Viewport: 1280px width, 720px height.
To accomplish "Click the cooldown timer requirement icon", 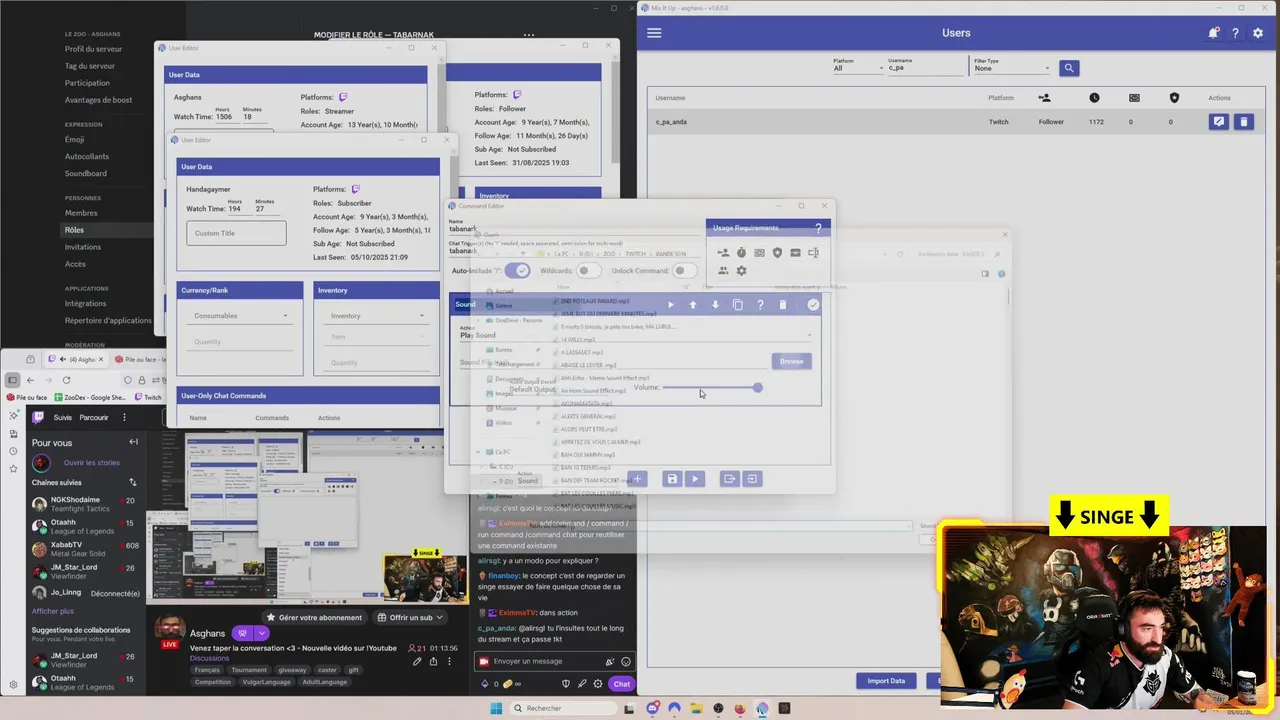I will [x=741, y=253].
